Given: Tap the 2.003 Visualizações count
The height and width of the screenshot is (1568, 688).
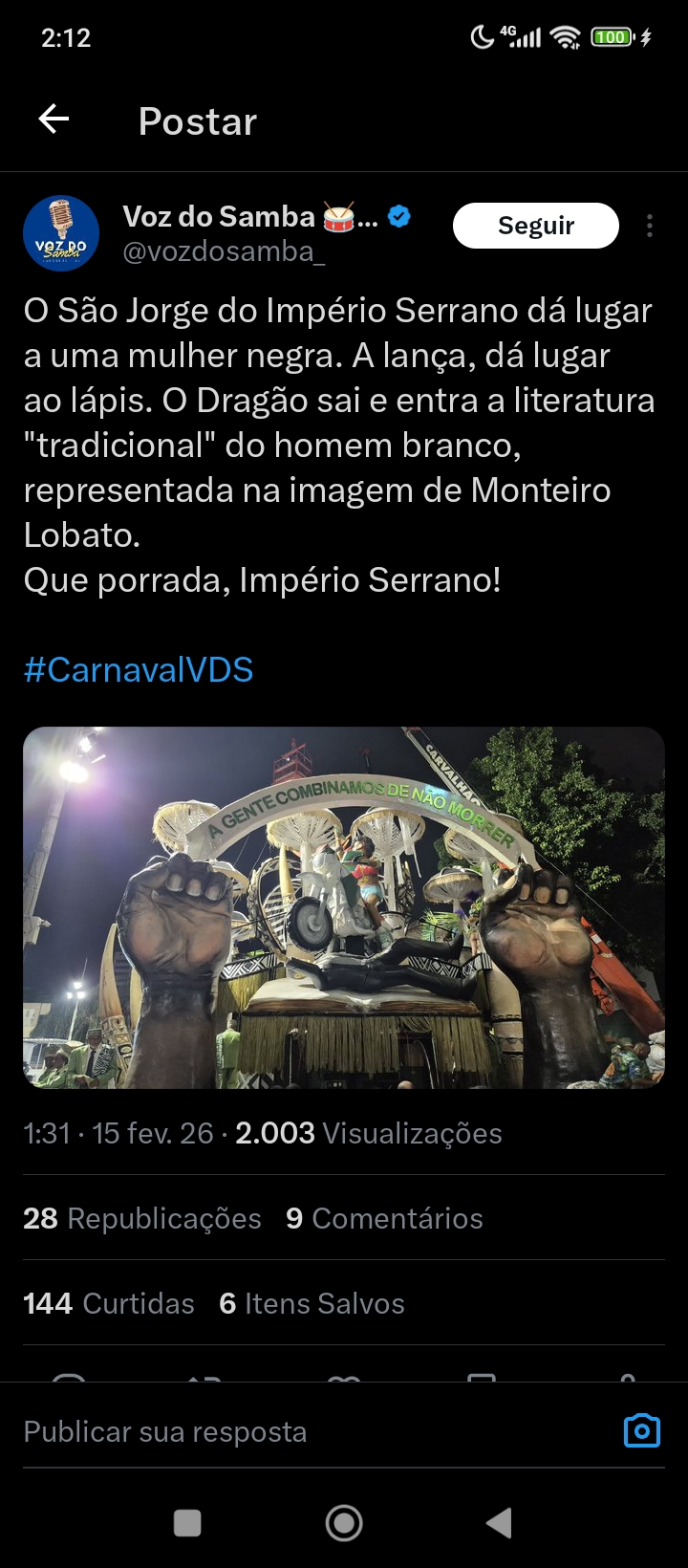Looking at the screenshot, I should tap(369, 1133).
